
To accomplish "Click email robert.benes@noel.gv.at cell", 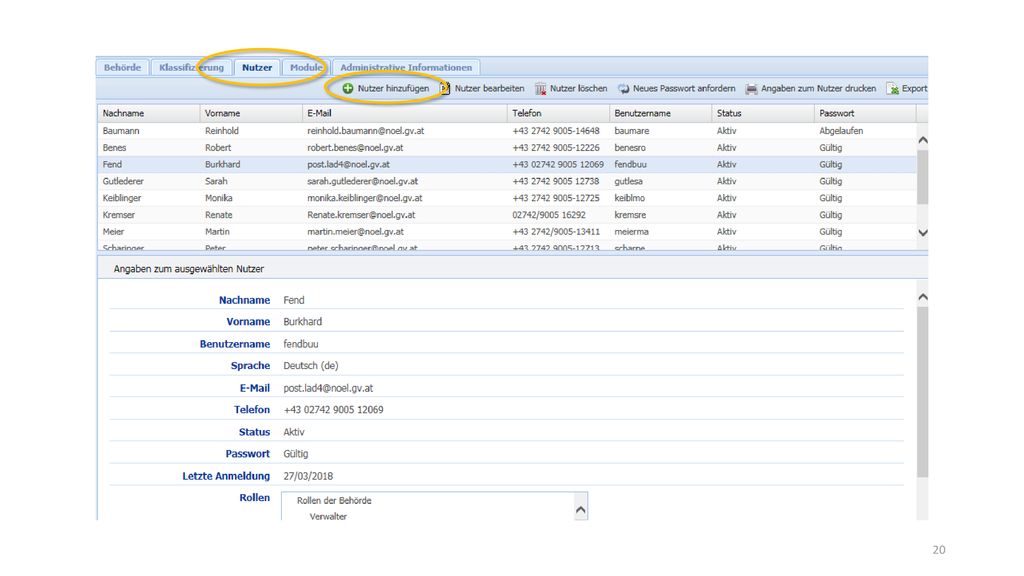I will tap(355, 148).
